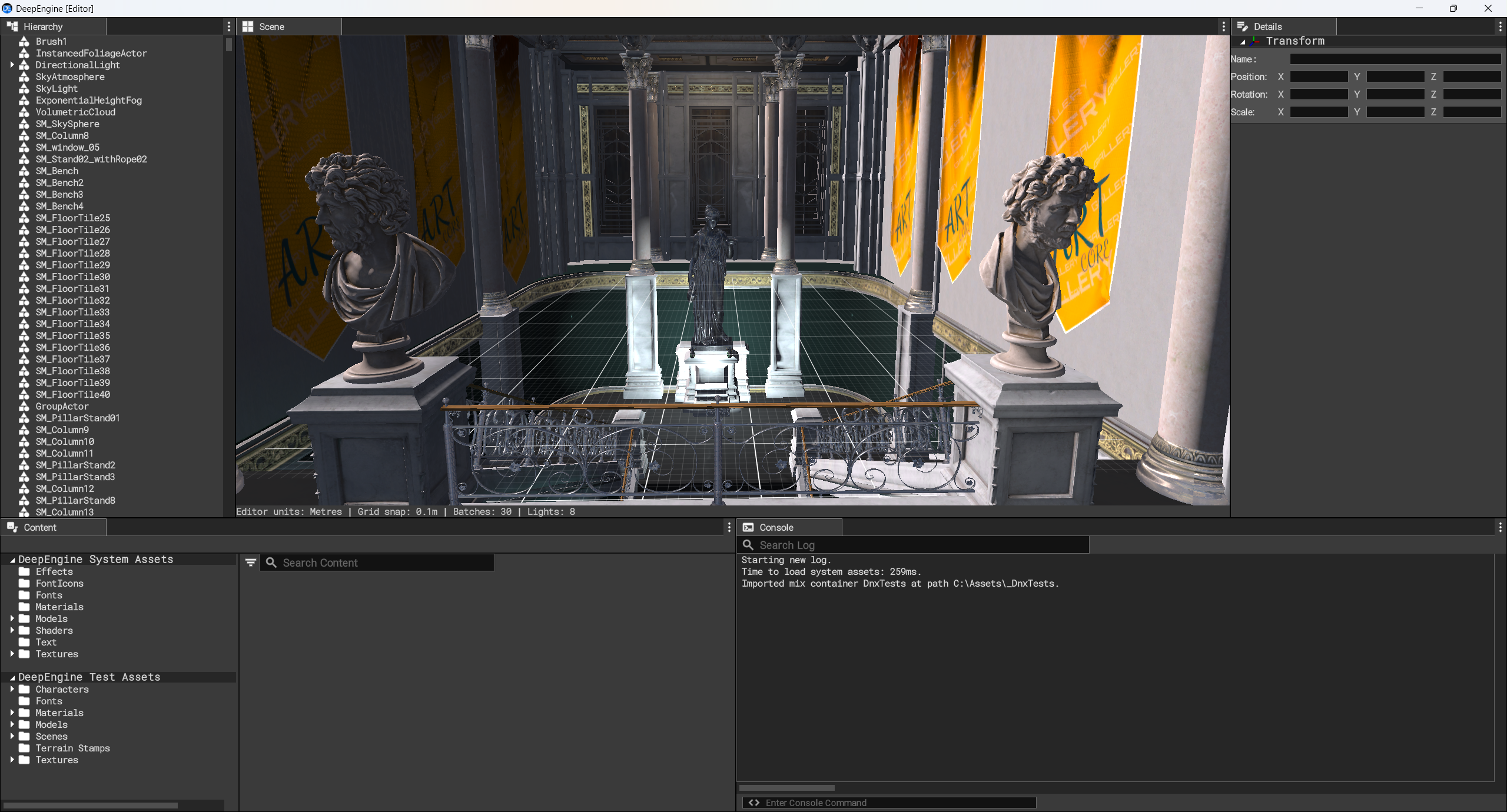Expand the DirectionalLight tree node
This screenshot has height=812, width=1507.
[12, 65]
